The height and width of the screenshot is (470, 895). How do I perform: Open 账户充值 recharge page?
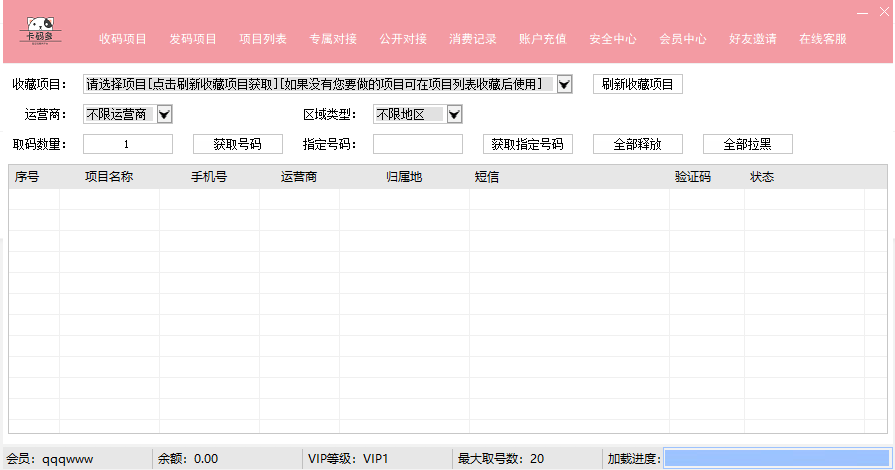(543, 39)
